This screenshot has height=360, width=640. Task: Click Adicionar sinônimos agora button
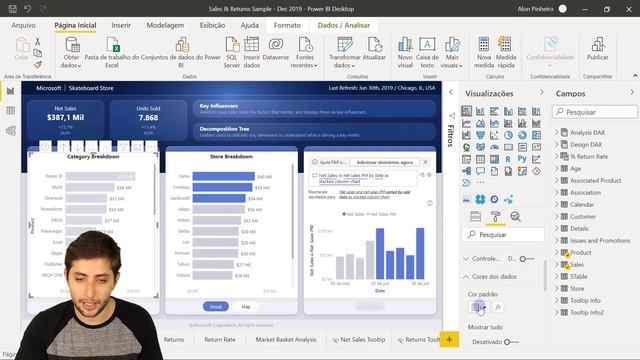(x=384, y=162)
